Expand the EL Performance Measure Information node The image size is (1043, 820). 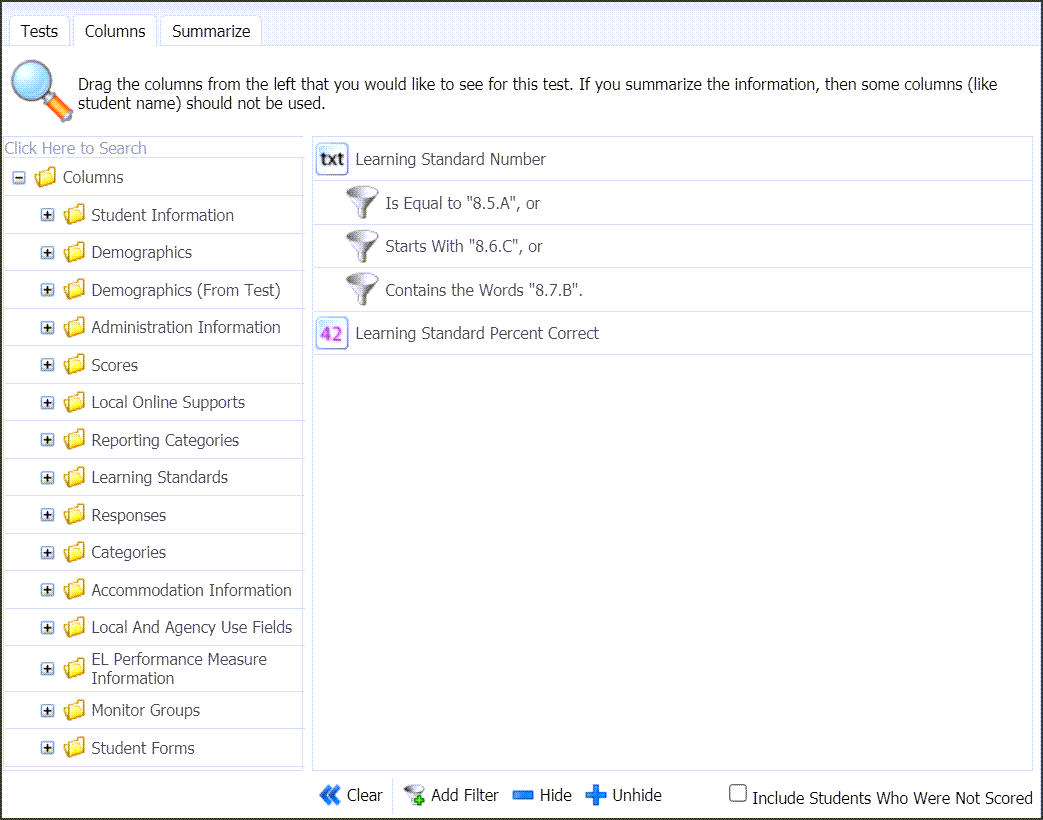pos(47,669)
